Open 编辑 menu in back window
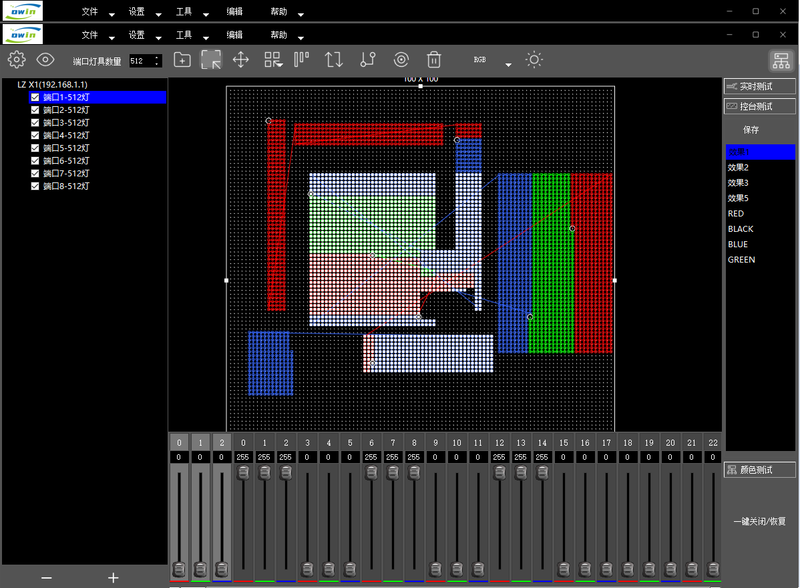800x588 pixels. tap(235, 11)
